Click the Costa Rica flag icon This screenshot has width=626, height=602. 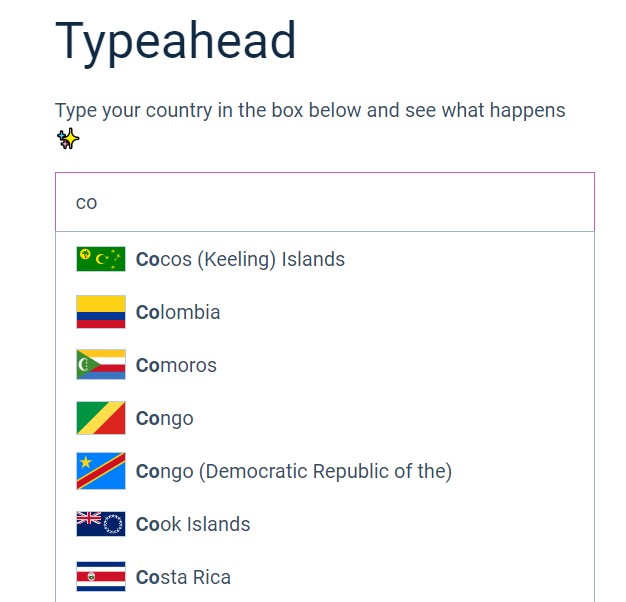(101, 577)
